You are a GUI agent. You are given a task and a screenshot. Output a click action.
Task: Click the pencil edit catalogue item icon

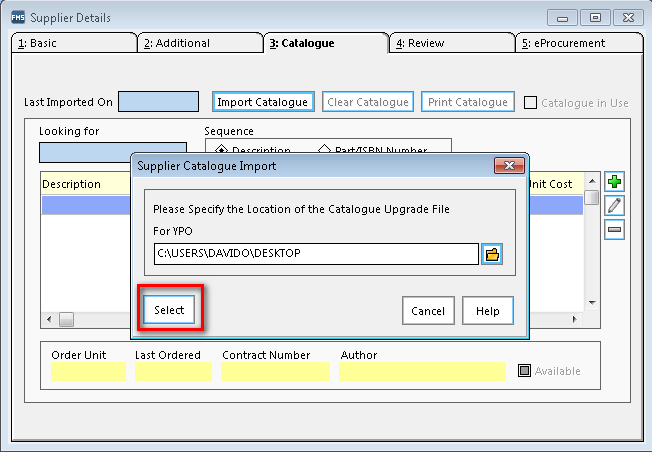(x=614, y=205)
